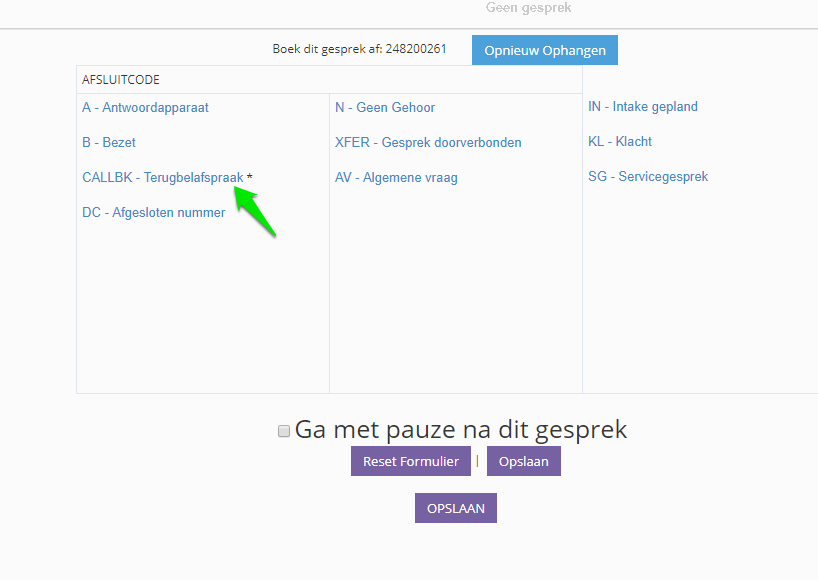
Task: Pick SG - Servicegesprek closing code
Action: 648,177
